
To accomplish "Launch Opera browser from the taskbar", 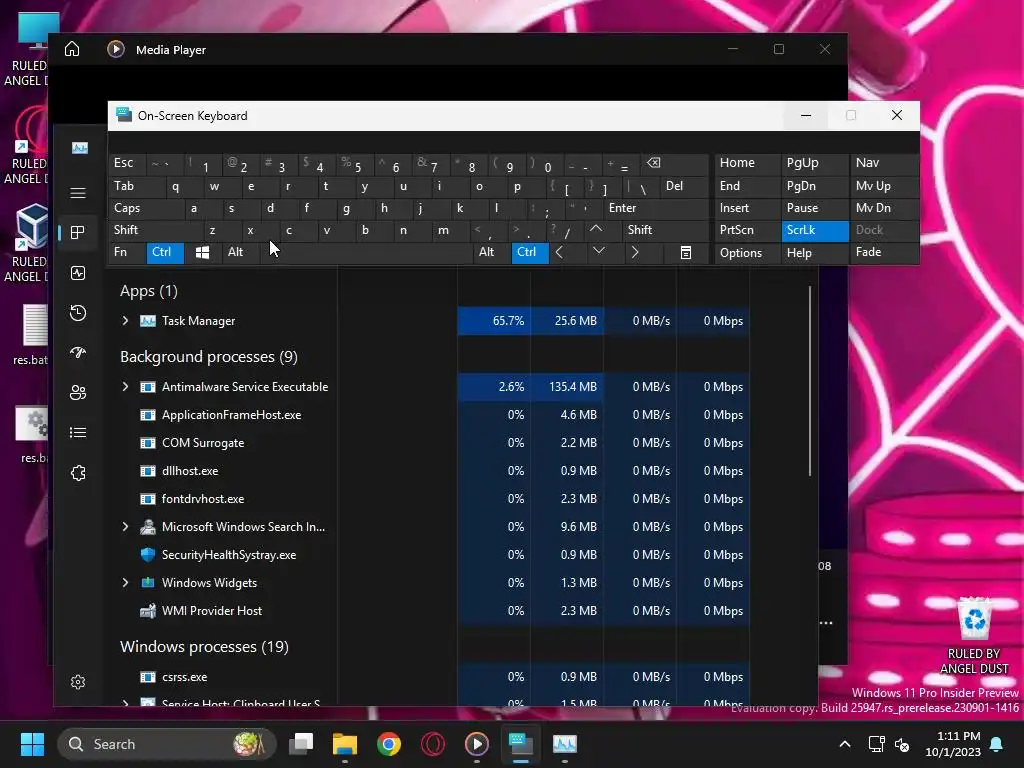I will (x=432, y=744).
